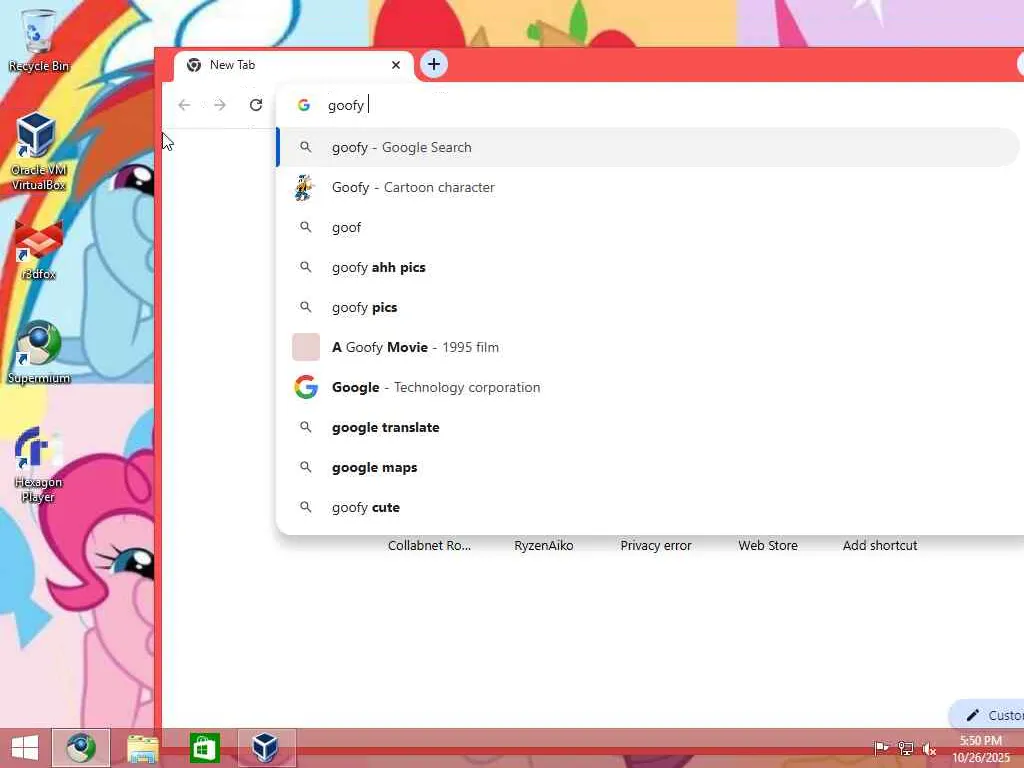Click the Google logo in suggestions list

tap(306, 387)
